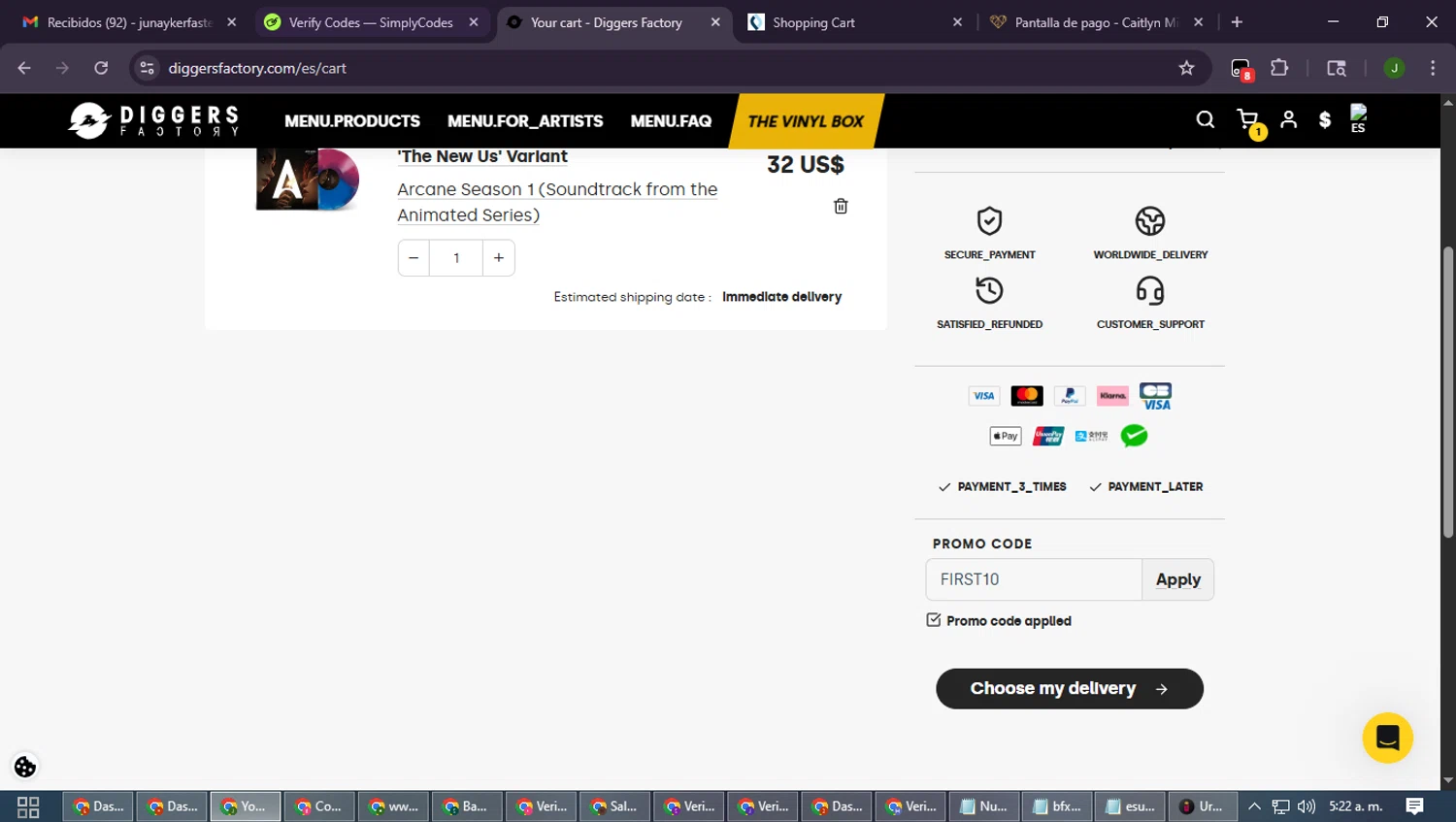Viewport: 1456px width, 822px height.
Task: Click the promo code field containing FIRST10
Action: pyautogui.click(x=1034, y=579)
